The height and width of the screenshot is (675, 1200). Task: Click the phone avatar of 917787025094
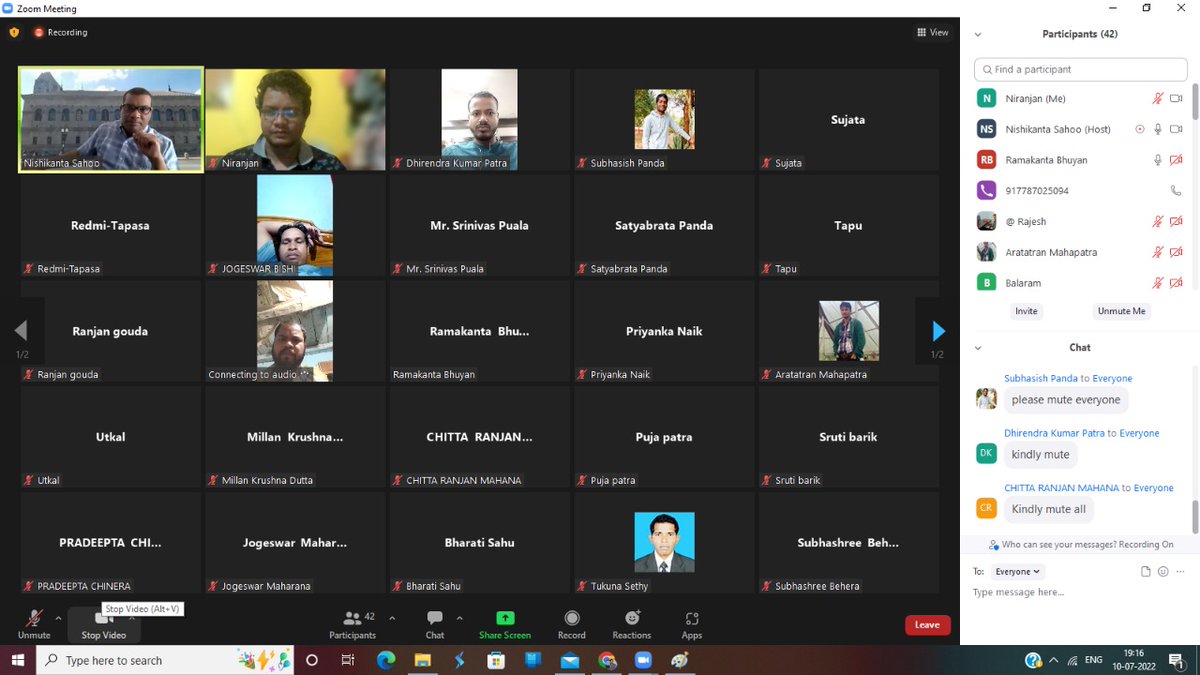[x=987, y=190]
